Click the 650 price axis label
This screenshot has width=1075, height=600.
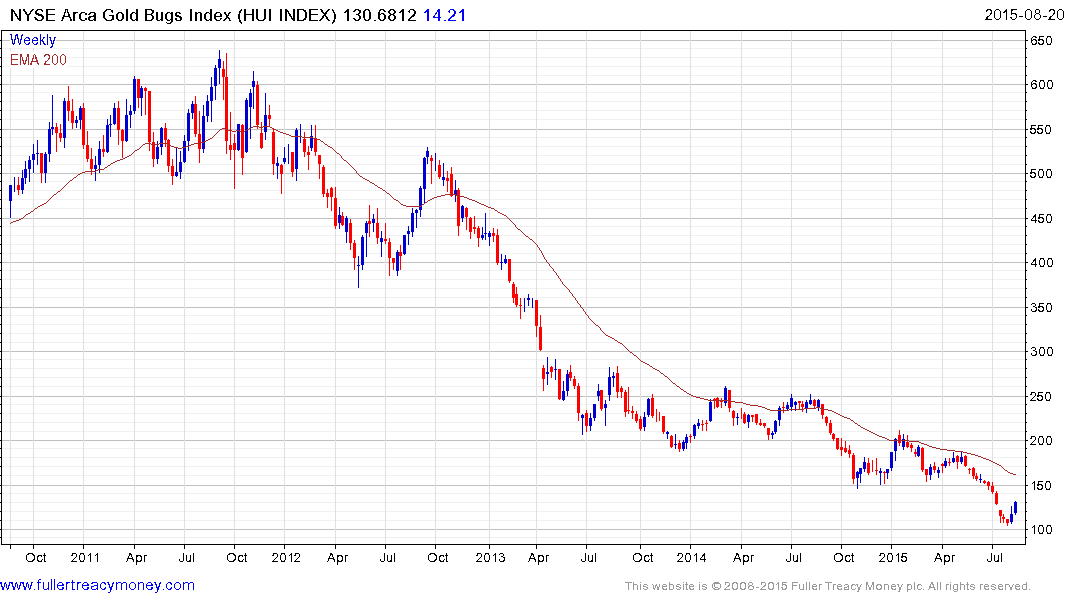click(1041, 40)
